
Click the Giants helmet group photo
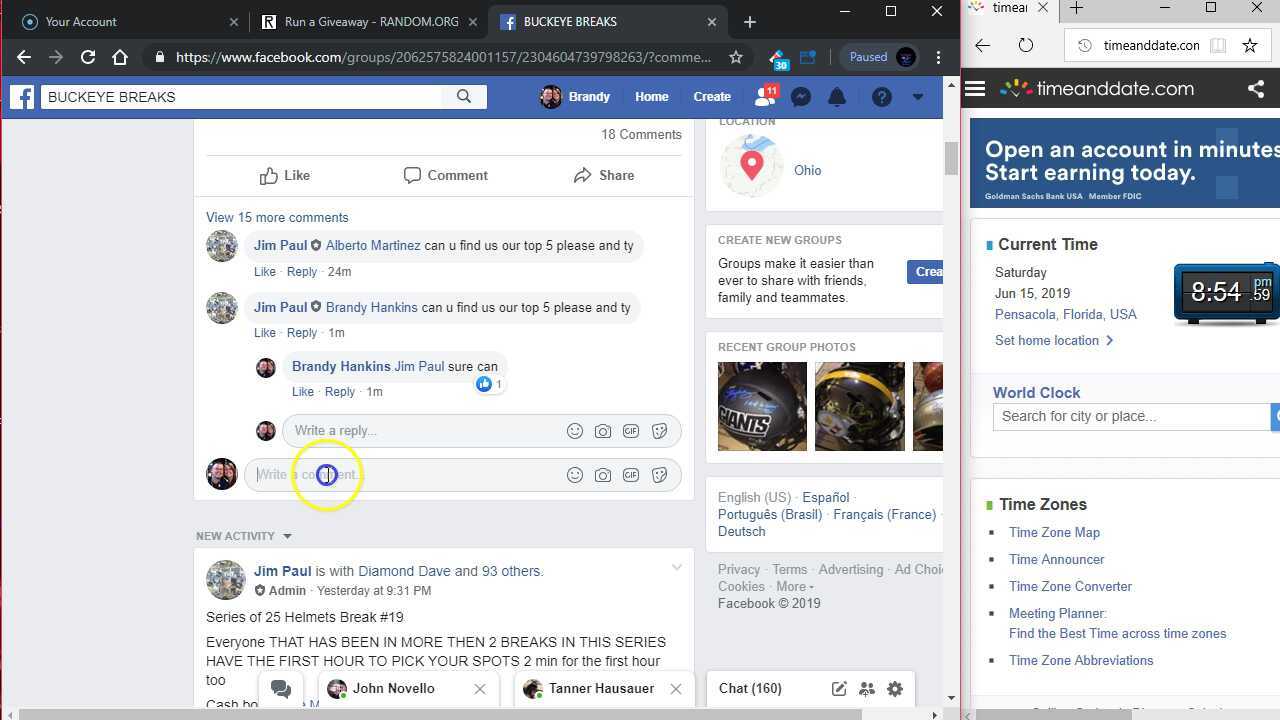pos(762,406)
